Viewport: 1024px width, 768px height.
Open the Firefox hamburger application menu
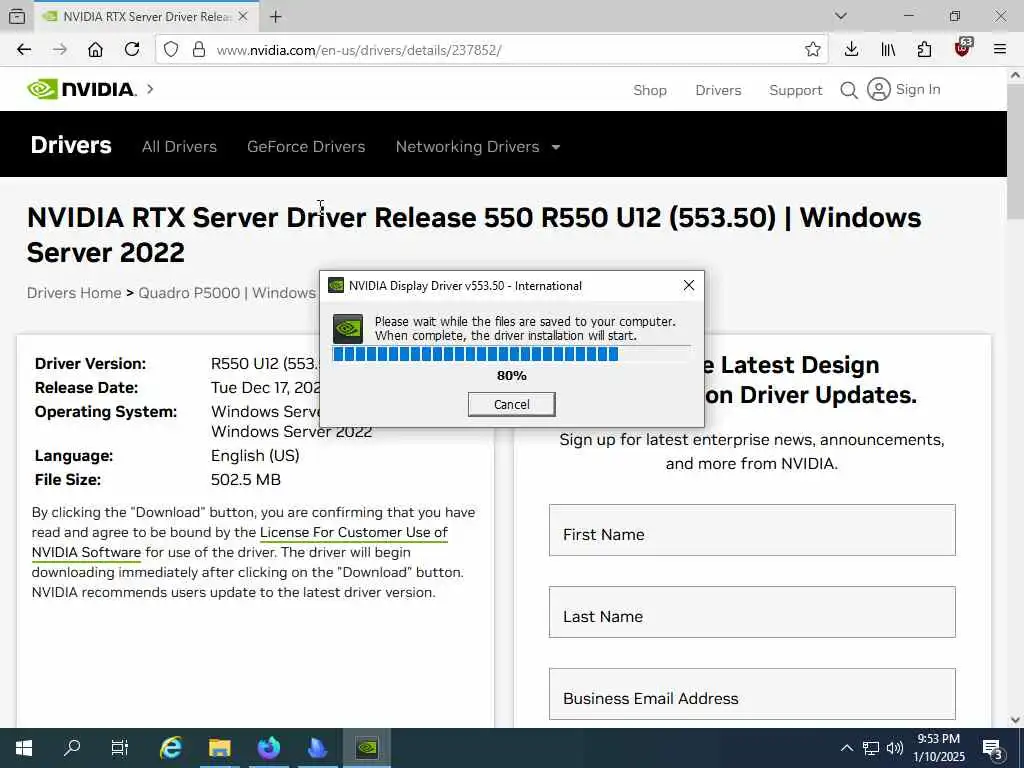pyautogui.click(x=999, y=50)
